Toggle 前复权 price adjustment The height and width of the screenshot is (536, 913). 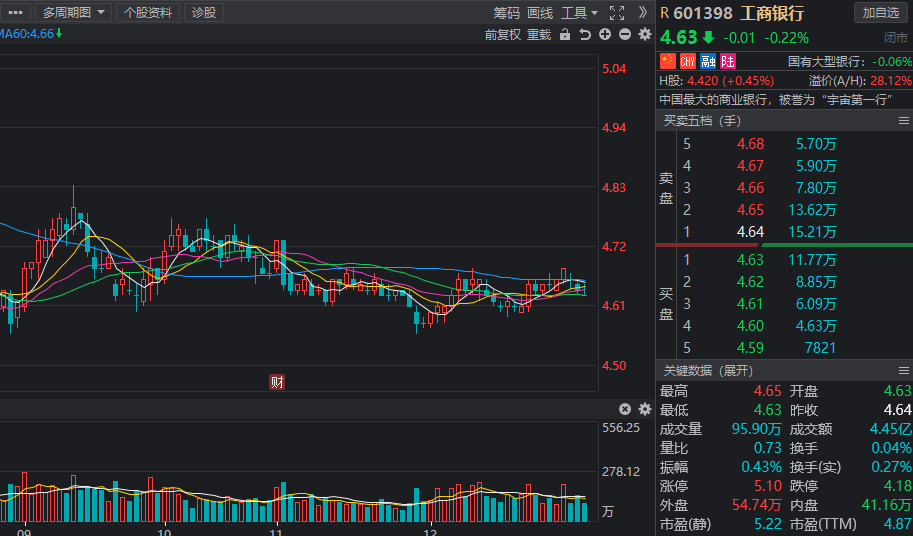click(x=502, y=35)
